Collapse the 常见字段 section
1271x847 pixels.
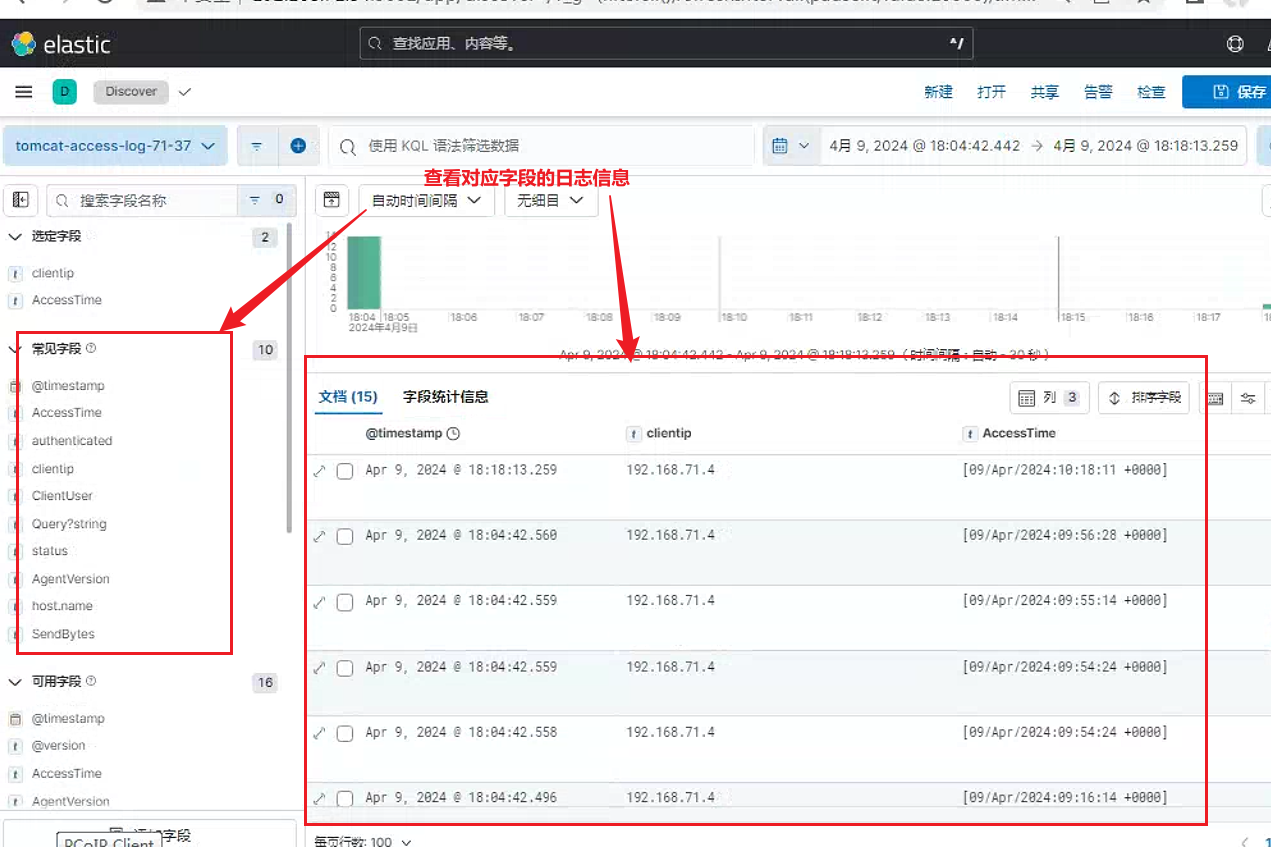(x=15, y=349)
